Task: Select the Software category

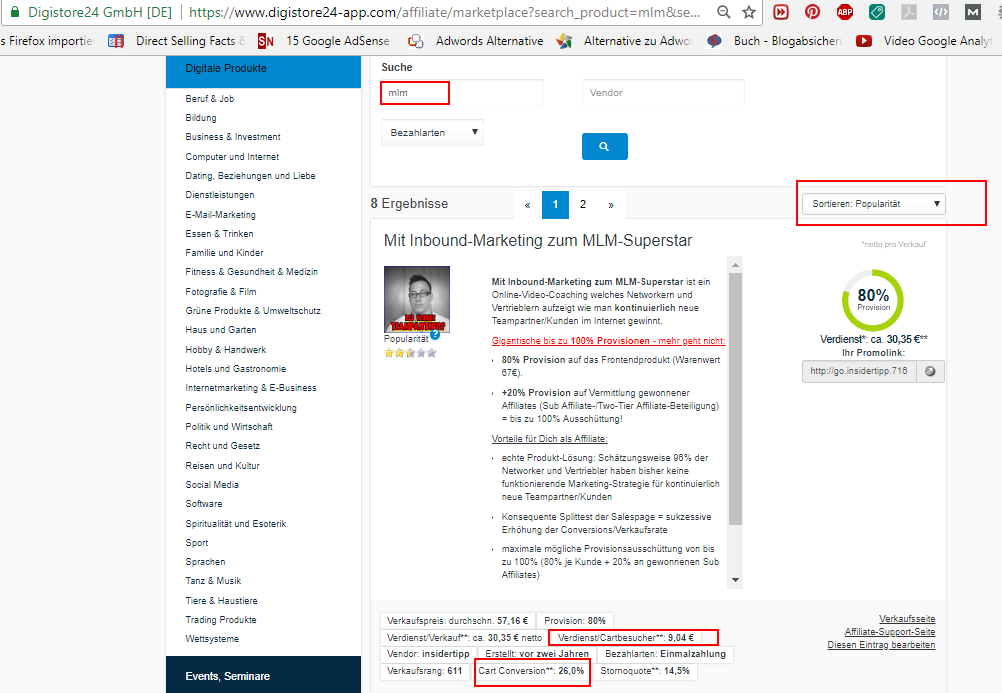Action: click(204, 504)
